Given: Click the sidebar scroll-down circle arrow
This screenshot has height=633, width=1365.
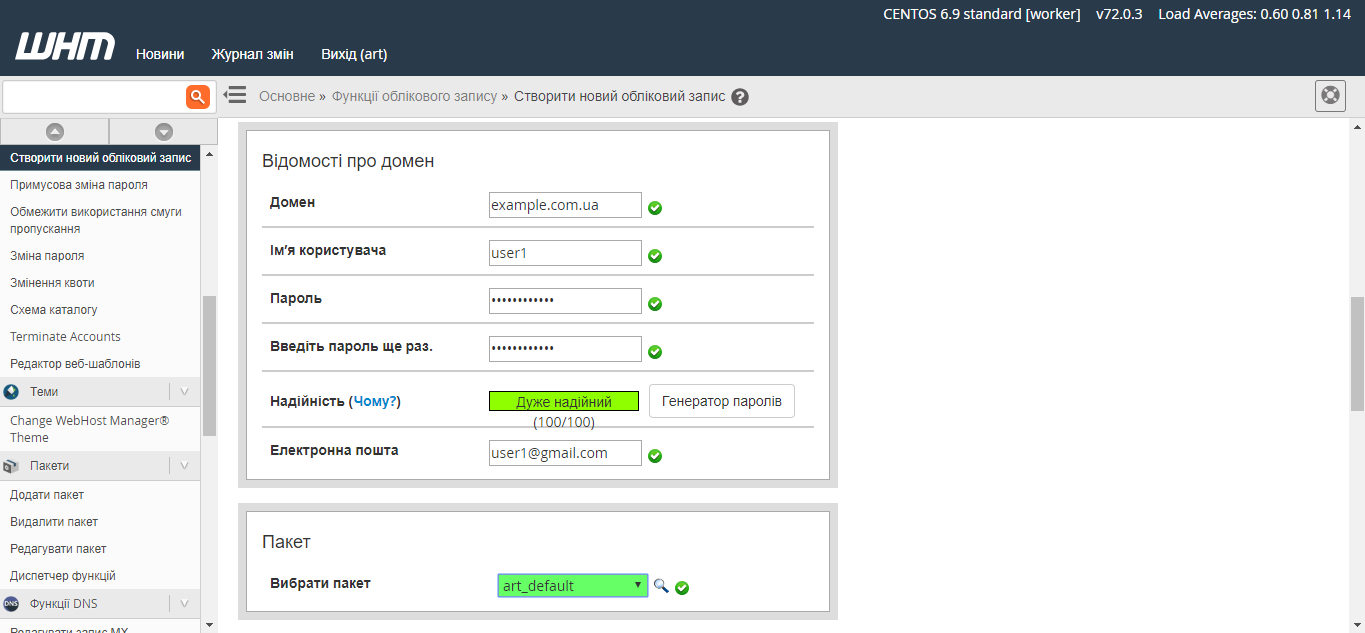Looking at the screenshot, I should click(164, 131).
